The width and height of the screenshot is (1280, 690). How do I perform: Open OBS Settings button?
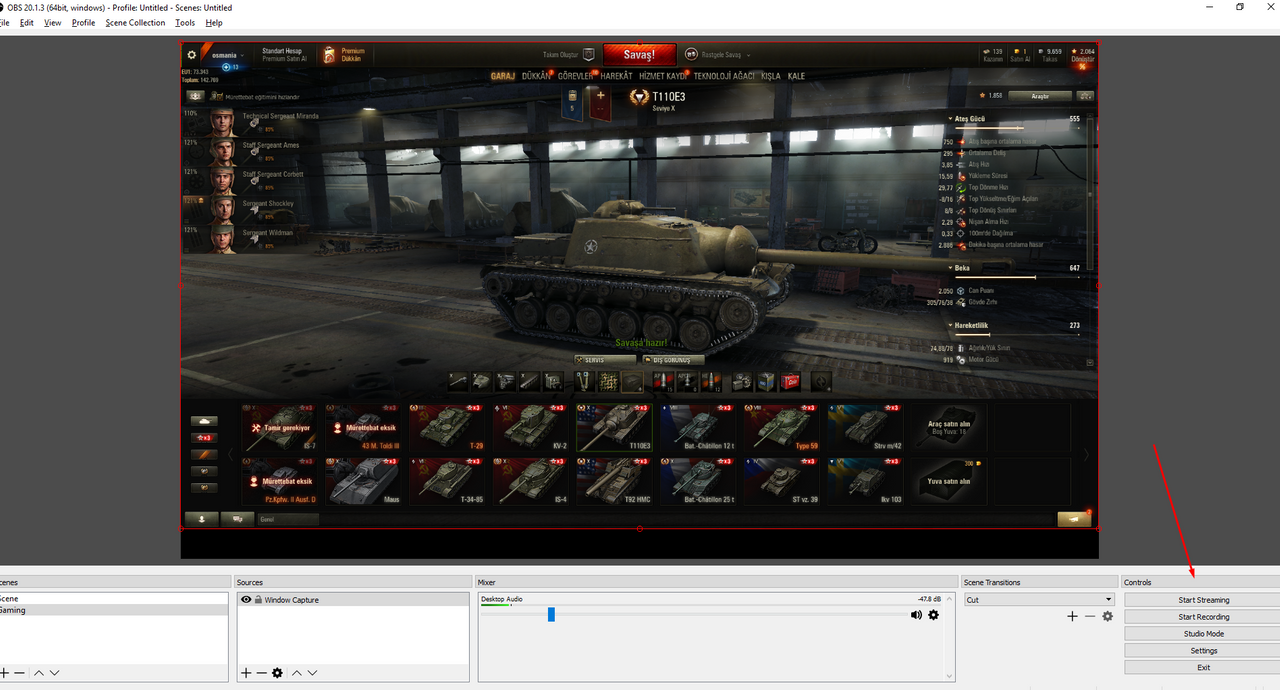pos(1203,651)
